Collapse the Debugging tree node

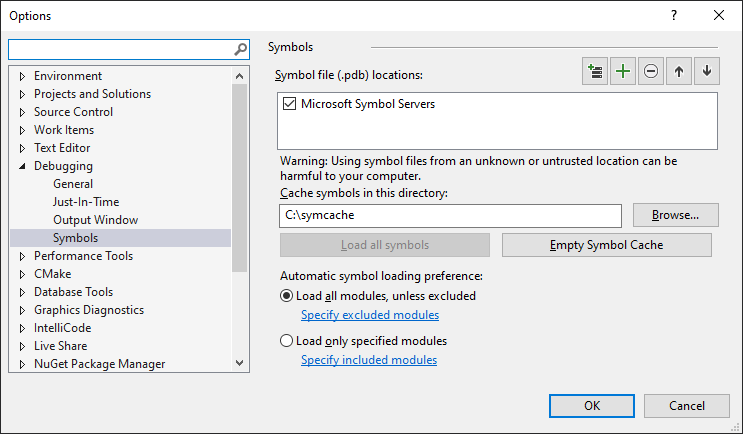[x=22, y=166]
